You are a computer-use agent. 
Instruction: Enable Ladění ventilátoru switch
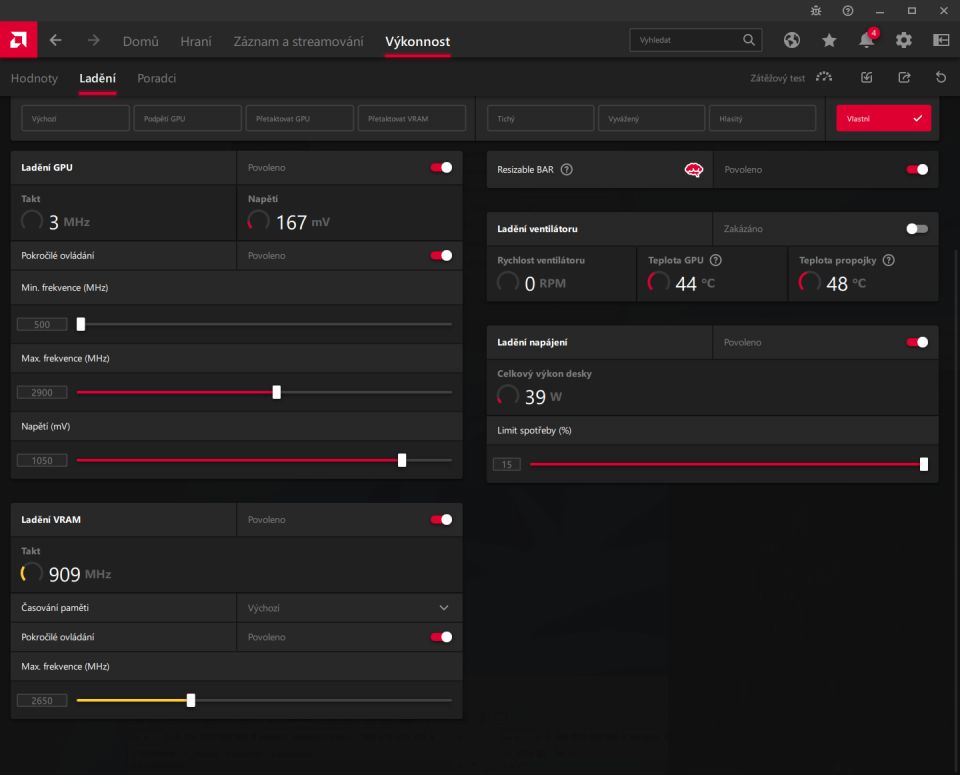[x=917, y=229]
